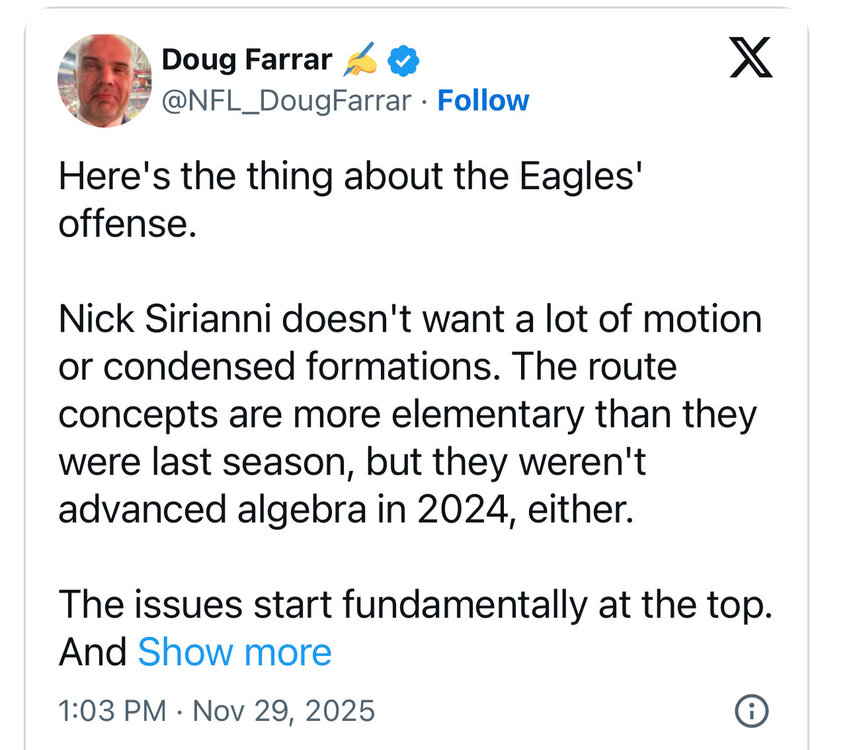Image resolution: width=853 pixels, height=750 pixels.
Task: Click the writing hand emoji icon
Action: [x=358, y=62]
